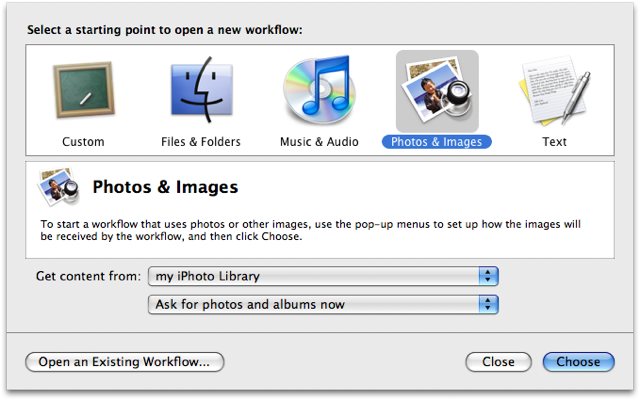Screen dimensions: 640x400
Task: Confirm with the Choose button
Action: tap(578, 362)
